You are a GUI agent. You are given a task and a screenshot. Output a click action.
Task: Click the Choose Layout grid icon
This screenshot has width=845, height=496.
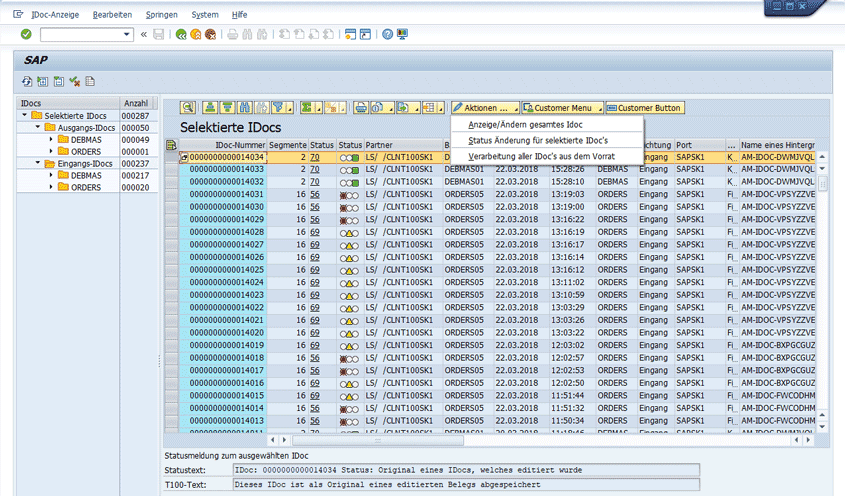click(430, 108)
